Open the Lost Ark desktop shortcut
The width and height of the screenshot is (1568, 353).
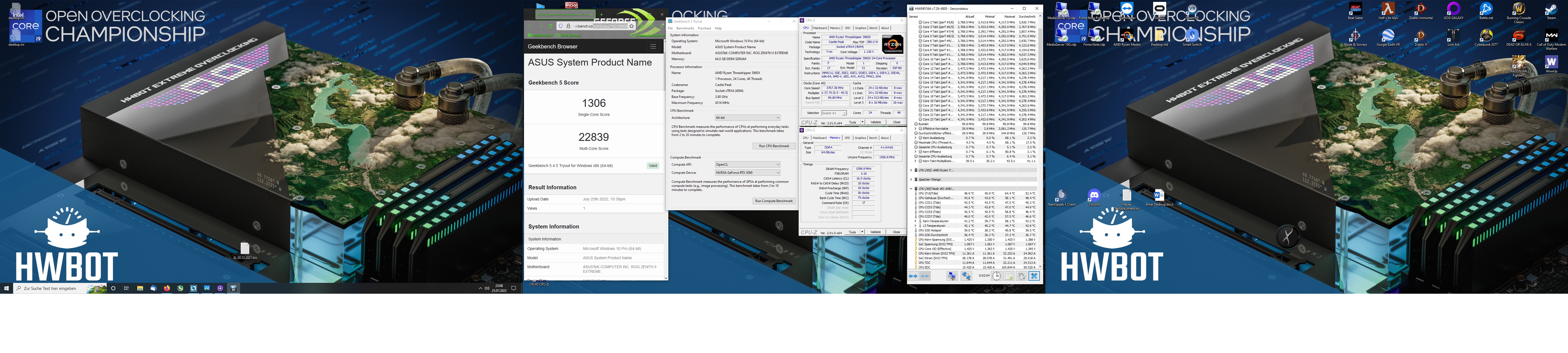[x=1454, y=37]
